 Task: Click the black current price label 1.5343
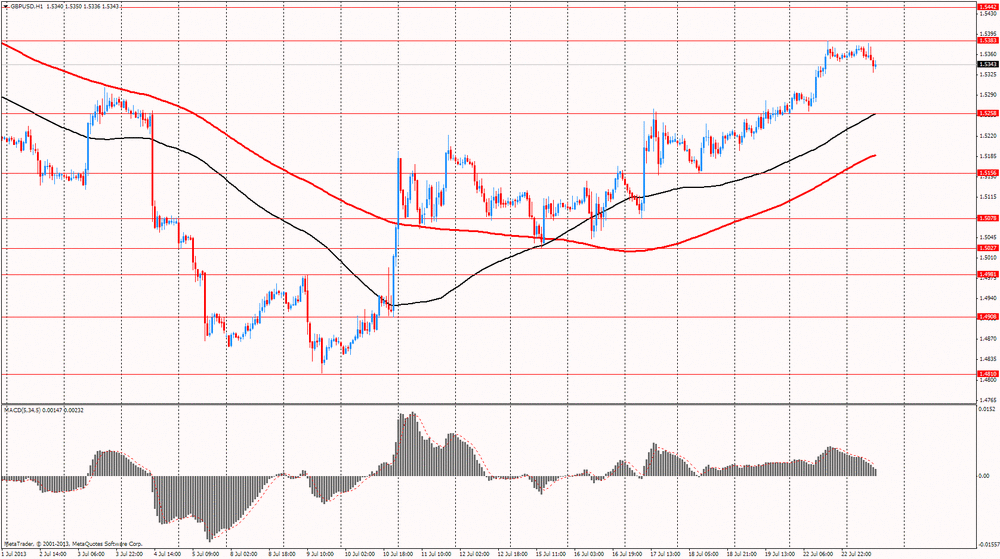[x=987, y=64]
